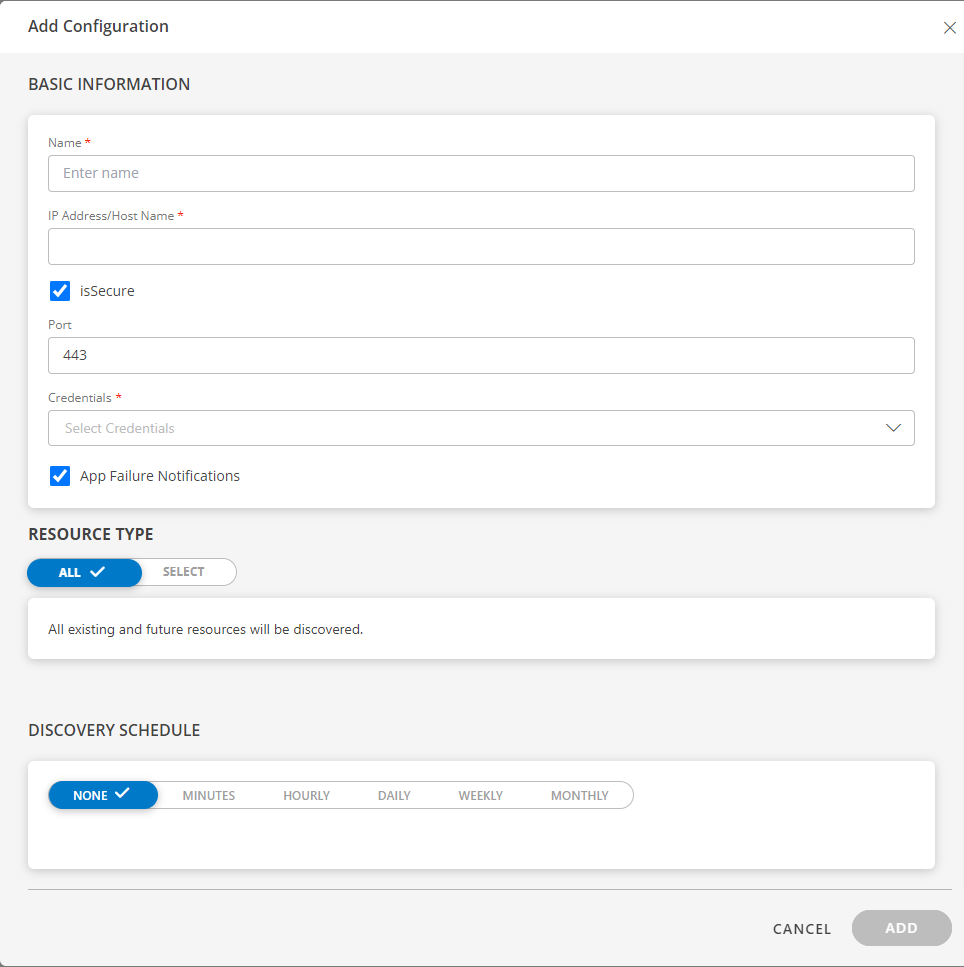Screen dimensions: 964x967
Task: Click the Port field showing 443
Action: point(481,355)
